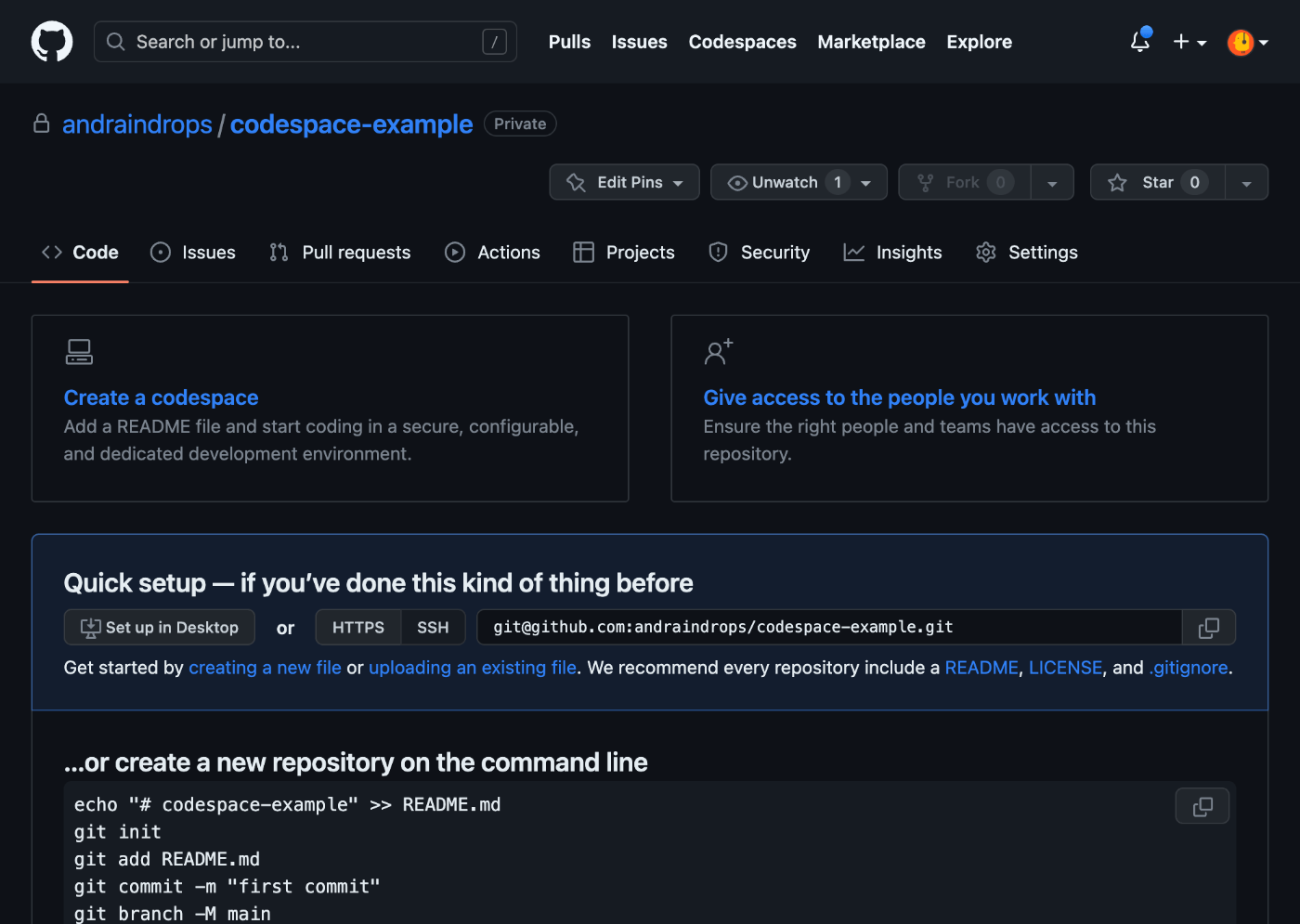Click the Fork button

pyautogui.click(x=965, y=182)
